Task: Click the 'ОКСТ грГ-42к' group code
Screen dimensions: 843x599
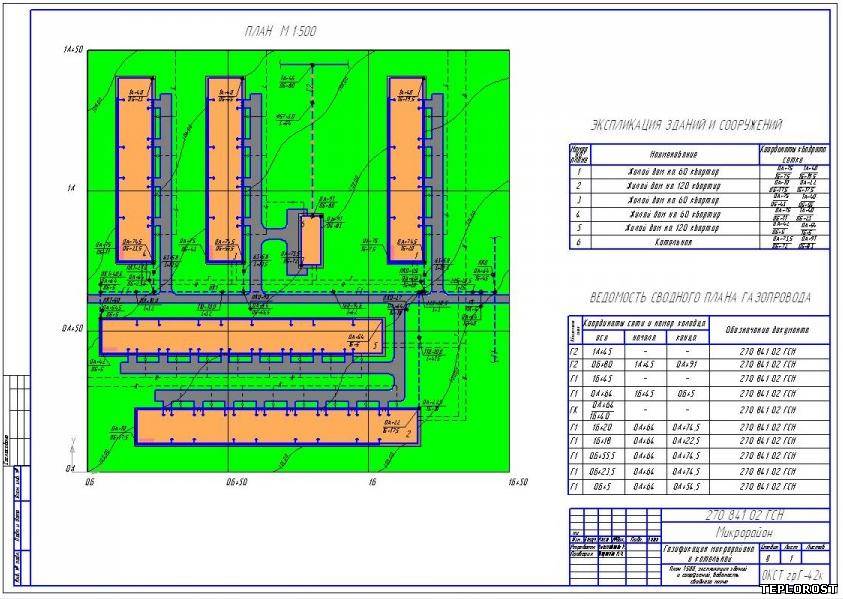Action: click(x=792, y=575)
